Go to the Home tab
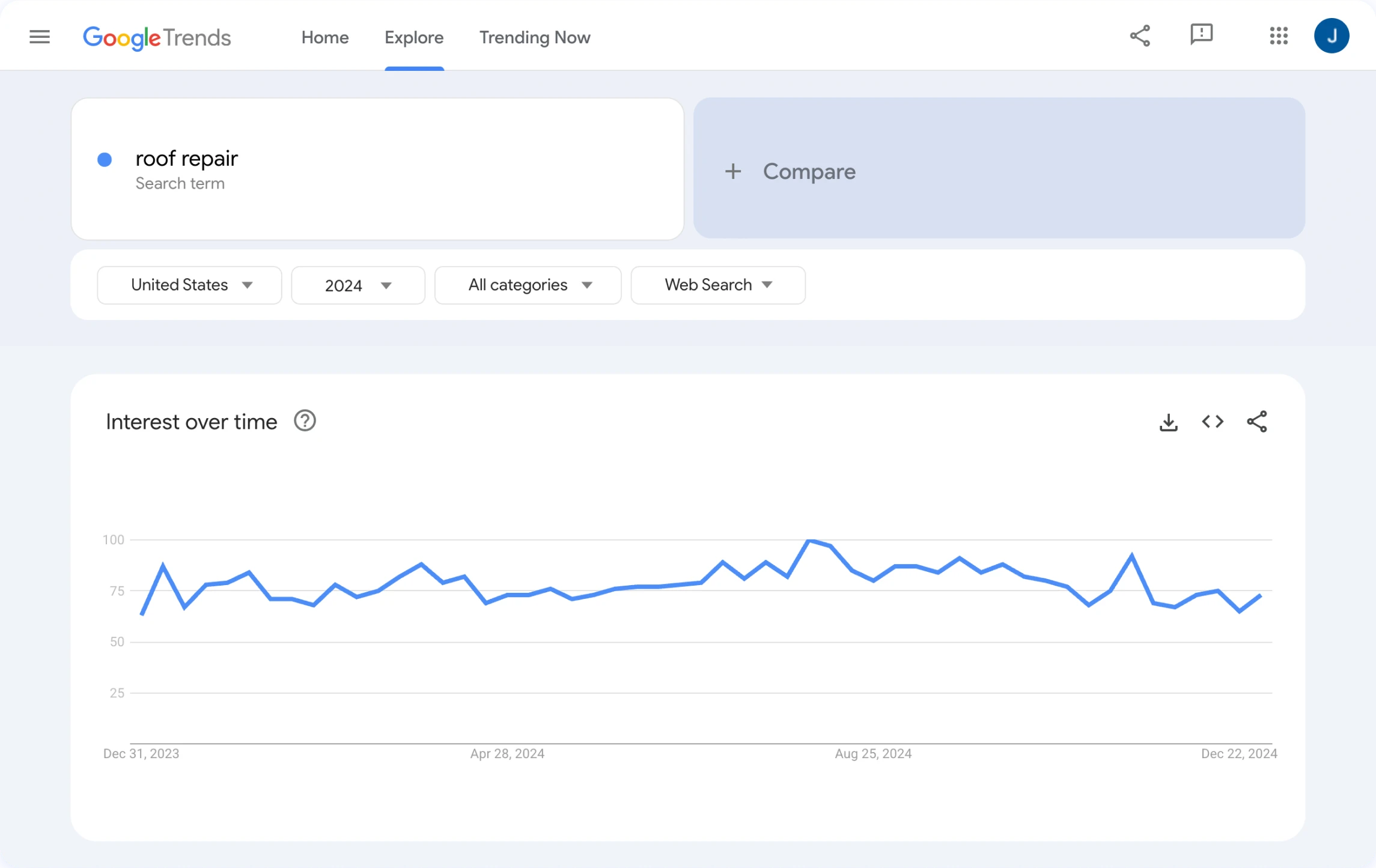Viewport: 1376px width, 868px height. point(325,37)
